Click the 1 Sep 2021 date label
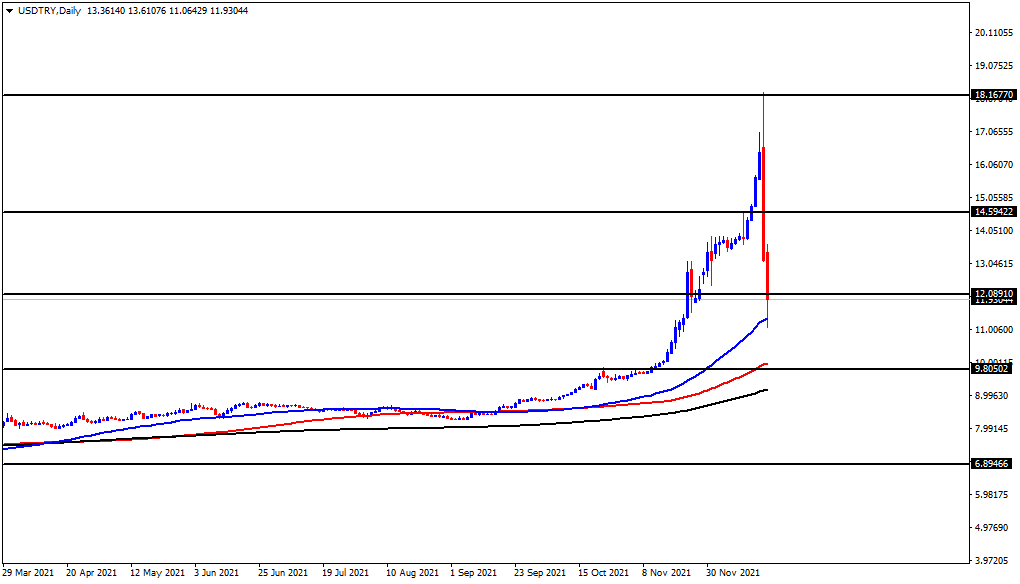Image resolution: width=1020 pixels, height=584 pixels. pyautogui.click(x=474, y=573)
